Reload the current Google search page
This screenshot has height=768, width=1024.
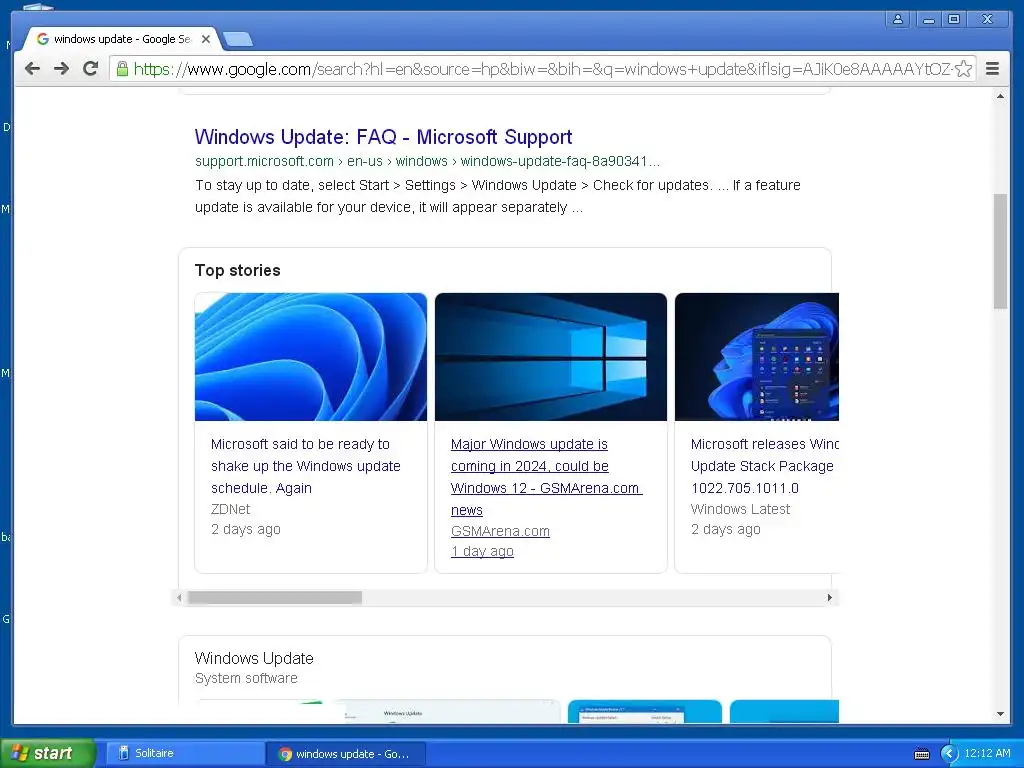click(91, 69)
